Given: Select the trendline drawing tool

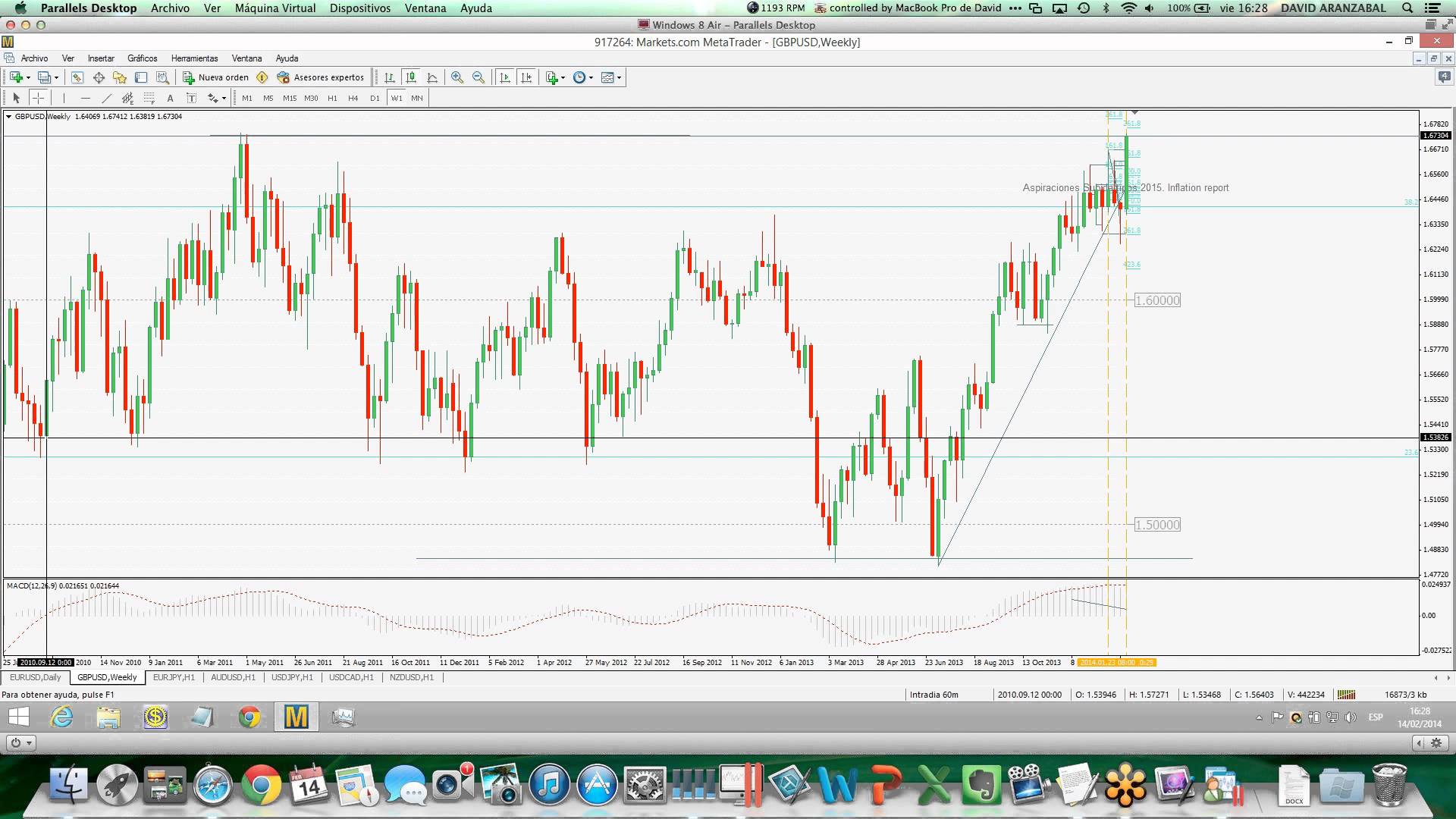Looking at the screenshot, I should pos(106,98).
